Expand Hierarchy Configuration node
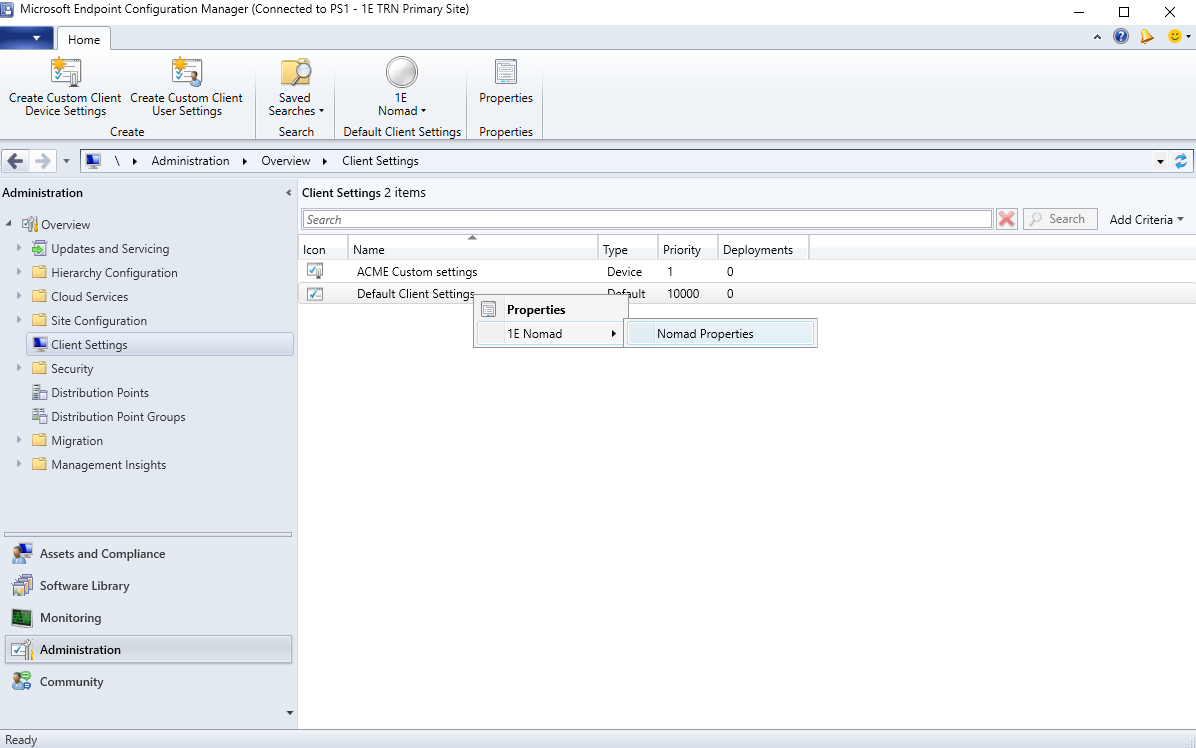This screenshot has width=1196, height=748. click(x=19, y=272)
